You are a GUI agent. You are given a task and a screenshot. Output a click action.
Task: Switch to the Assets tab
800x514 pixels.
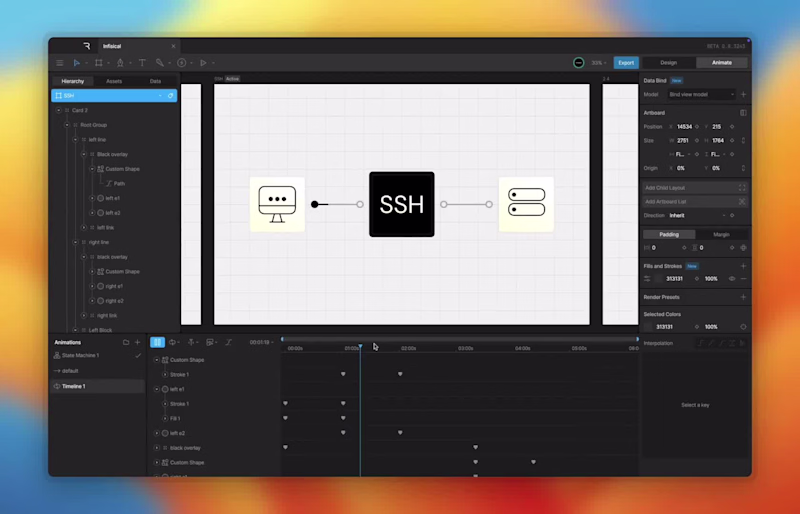tap(114, 81)
